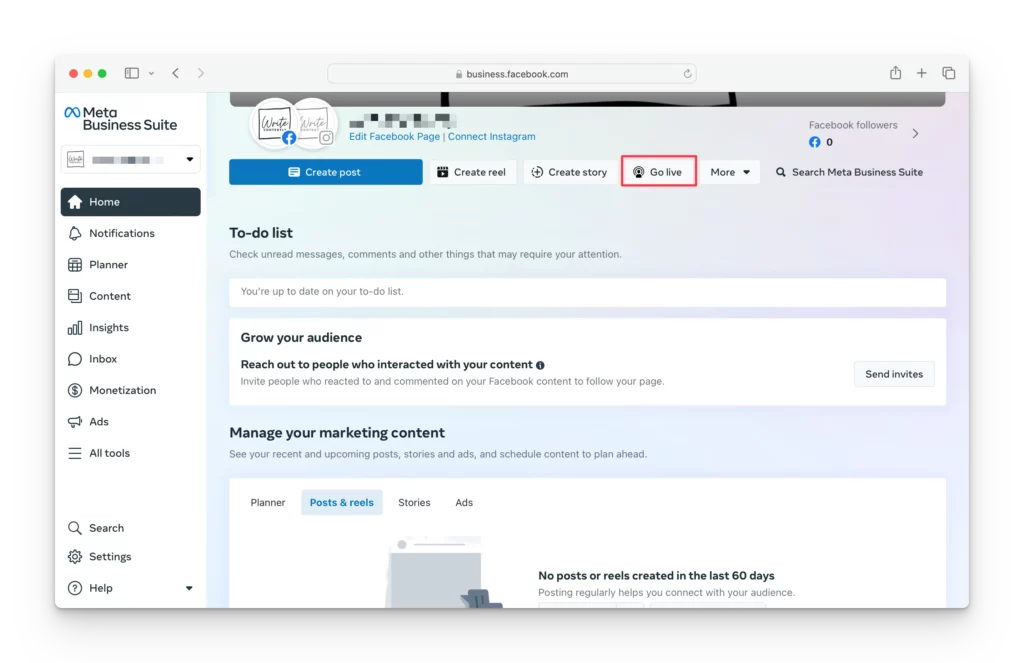Click the Monetization dollar icon
The height and width of the screenshot is (663, 1024).
click(75, 390)
